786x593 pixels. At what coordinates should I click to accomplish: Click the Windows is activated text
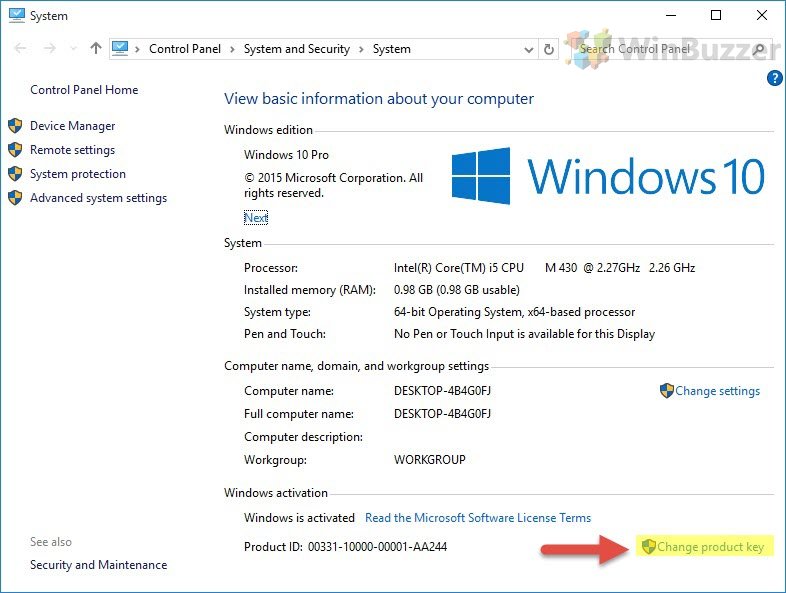(299, 518)
